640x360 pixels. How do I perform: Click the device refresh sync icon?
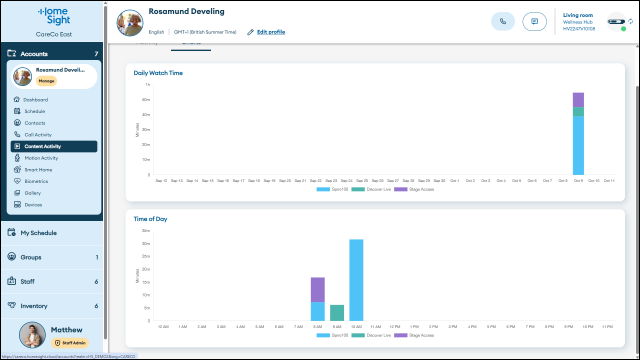pyautogui.click(x=631, y=21)
